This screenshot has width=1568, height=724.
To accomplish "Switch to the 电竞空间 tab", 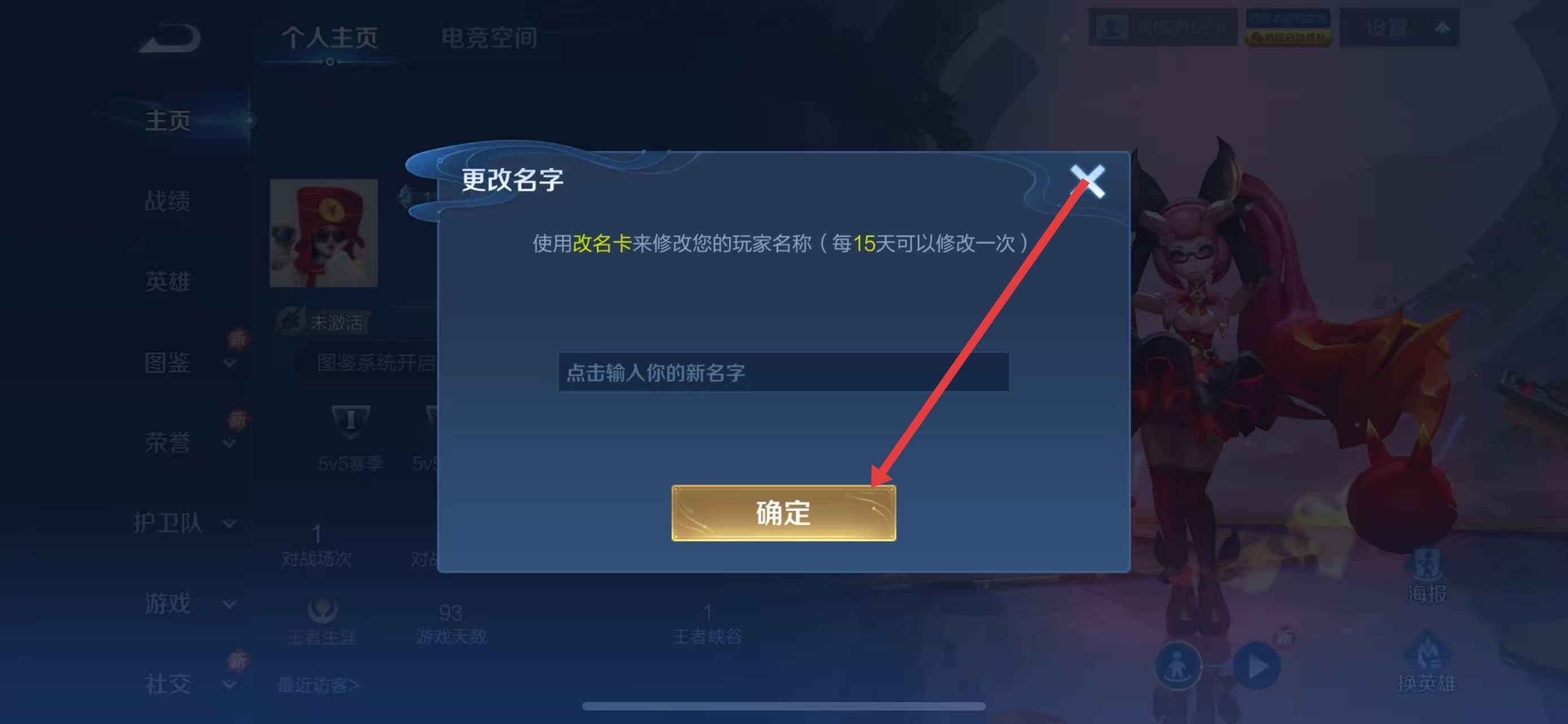I will pos(489,38).
